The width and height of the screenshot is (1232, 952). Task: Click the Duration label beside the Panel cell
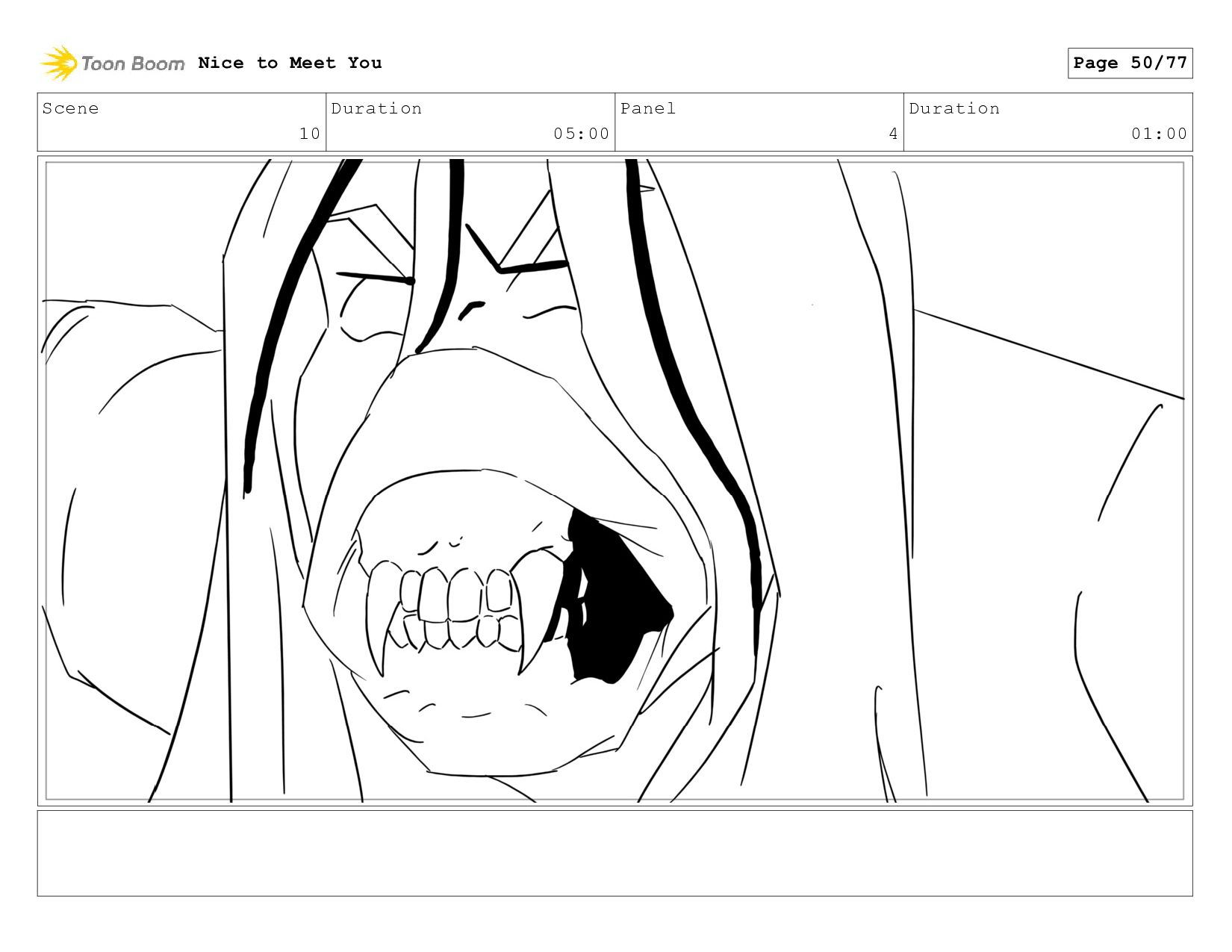[954, 108]
